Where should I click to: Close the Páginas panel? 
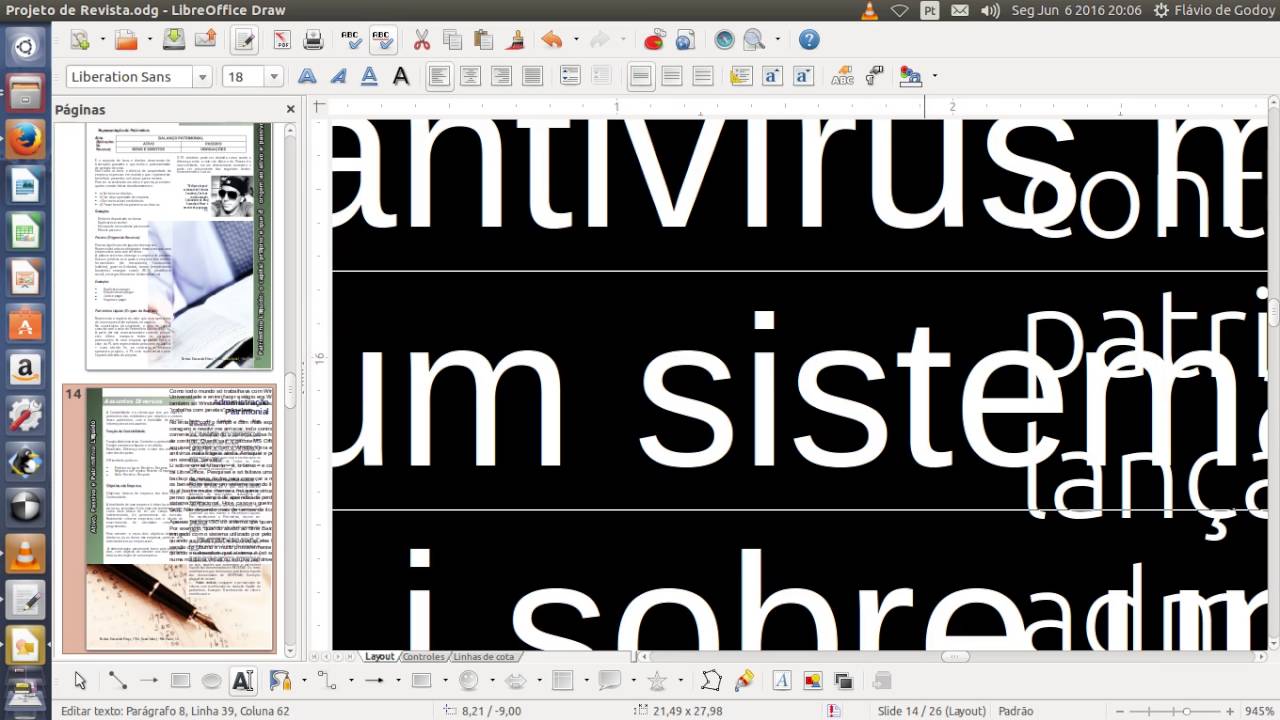click(291, 109)
